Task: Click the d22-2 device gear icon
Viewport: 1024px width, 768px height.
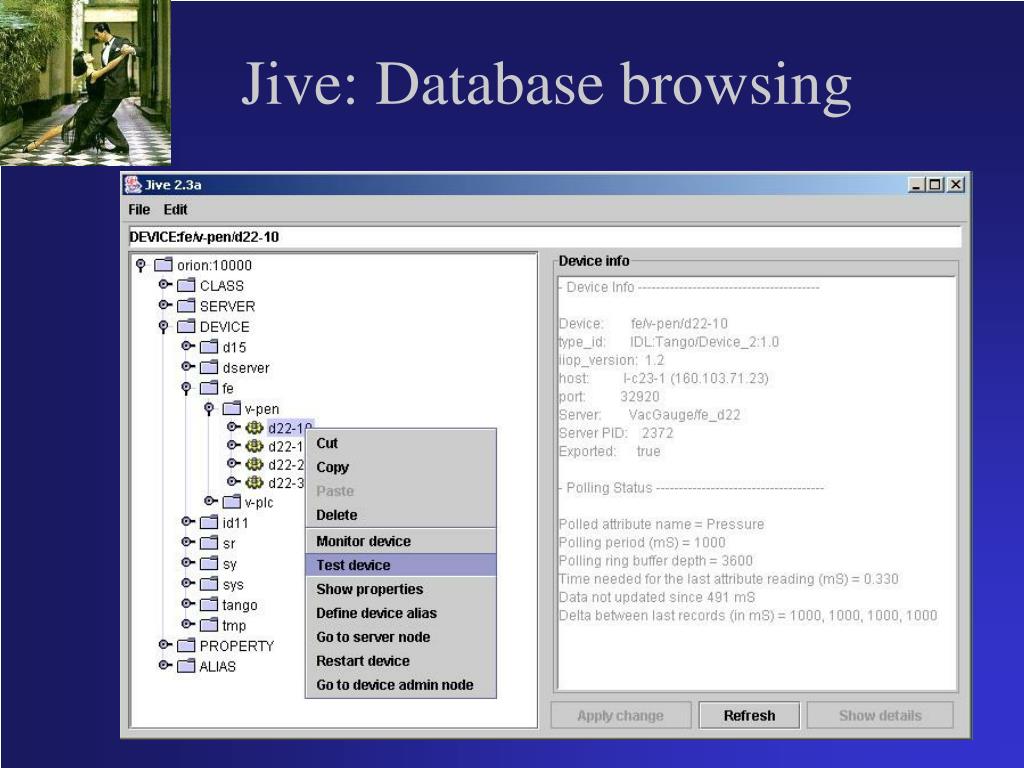Action: 254,464
